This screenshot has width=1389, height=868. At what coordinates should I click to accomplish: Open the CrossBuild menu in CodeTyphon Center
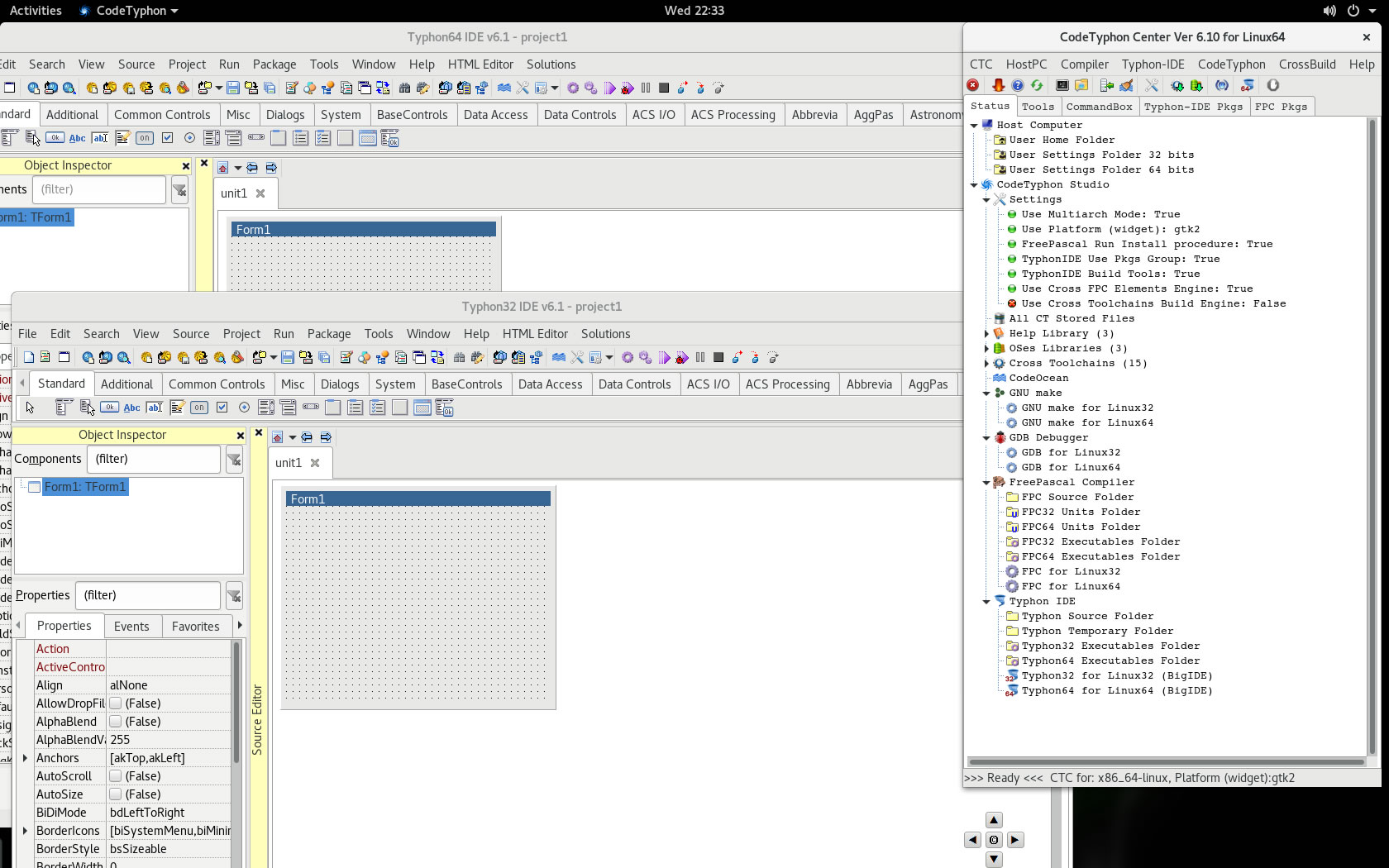[x=1307, y=64]
